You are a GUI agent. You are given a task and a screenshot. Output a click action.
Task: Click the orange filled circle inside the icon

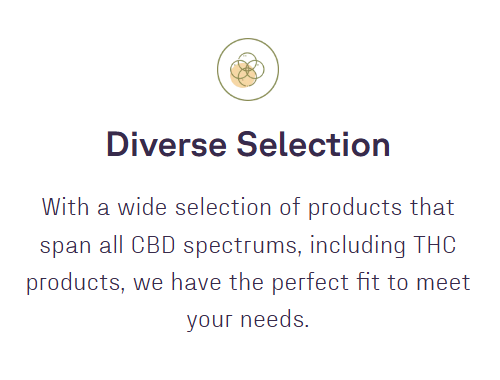[x=243, y=75]
